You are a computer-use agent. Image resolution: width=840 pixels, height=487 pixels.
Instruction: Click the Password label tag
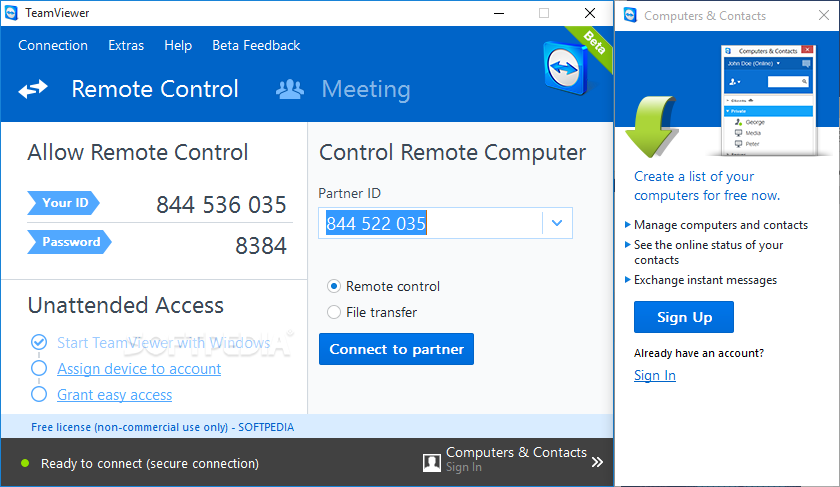70,242
